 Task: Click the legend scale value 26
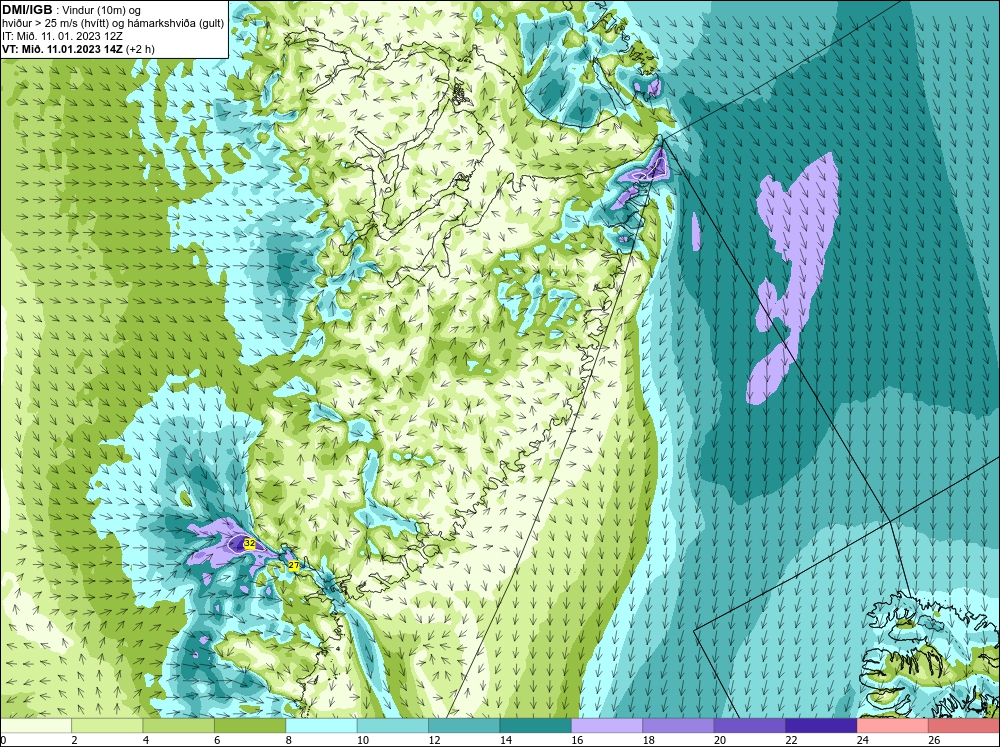(x=934, y=740)
